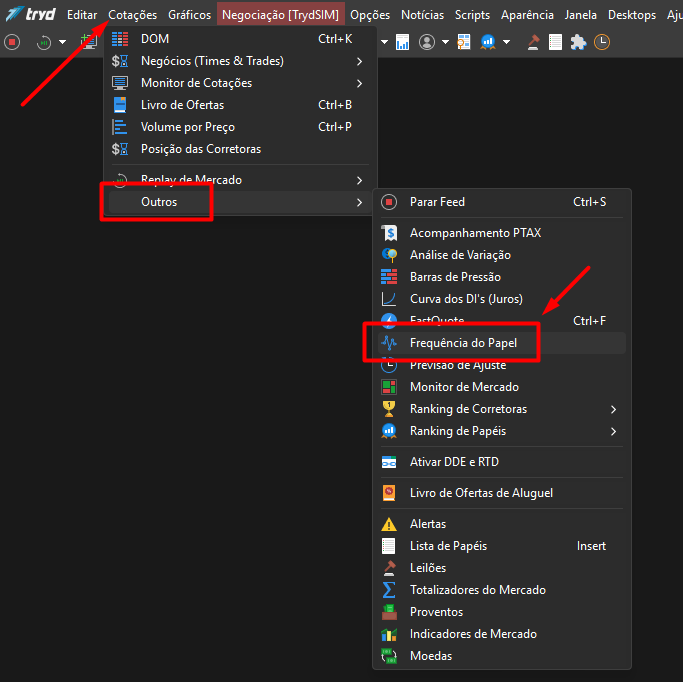Select Curva dos DI's (Juros)
683x682 pixels.
(x=501, y=299)
